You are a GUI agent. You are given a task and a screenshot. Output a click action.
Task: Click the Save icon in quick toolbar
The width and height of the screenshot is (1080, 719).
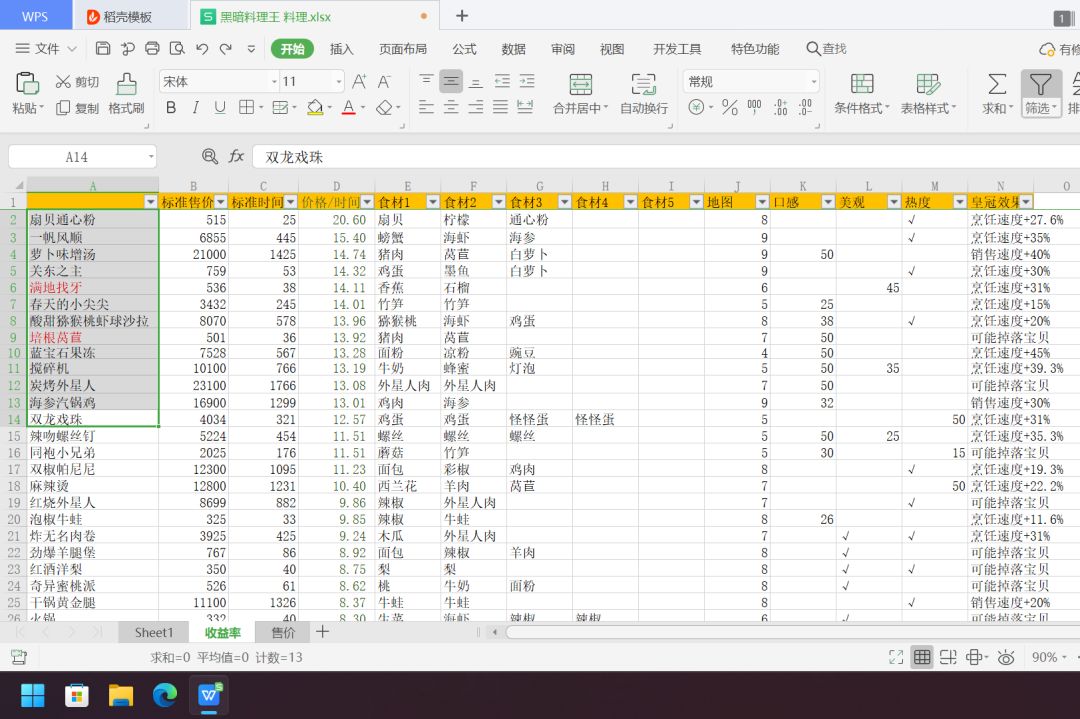click(103, 48)
